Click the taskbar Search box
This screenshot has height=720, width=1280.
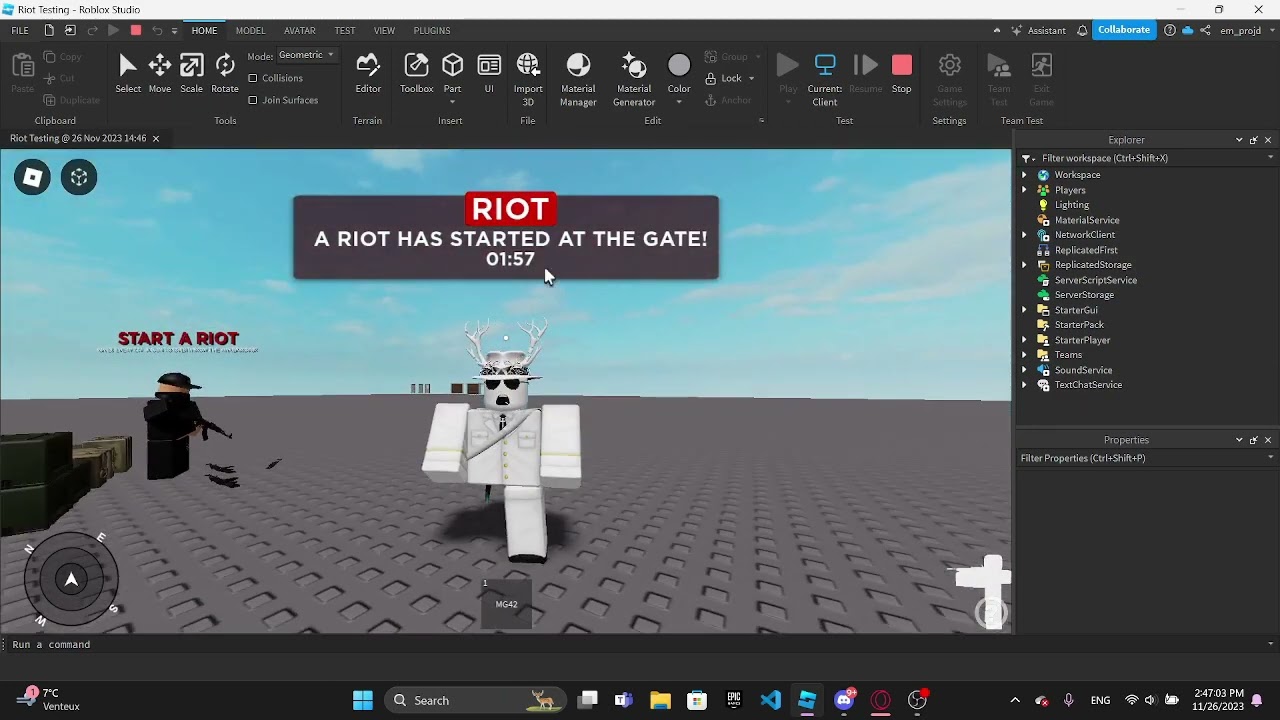point(475,700)
